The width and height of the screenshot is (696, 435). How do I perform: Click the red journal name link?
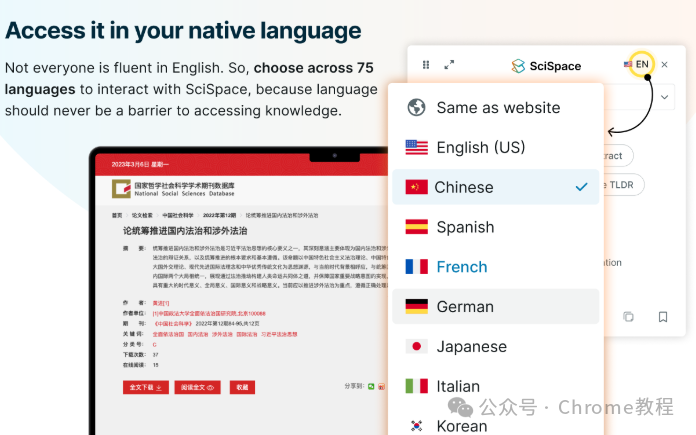tap(172, 324)
